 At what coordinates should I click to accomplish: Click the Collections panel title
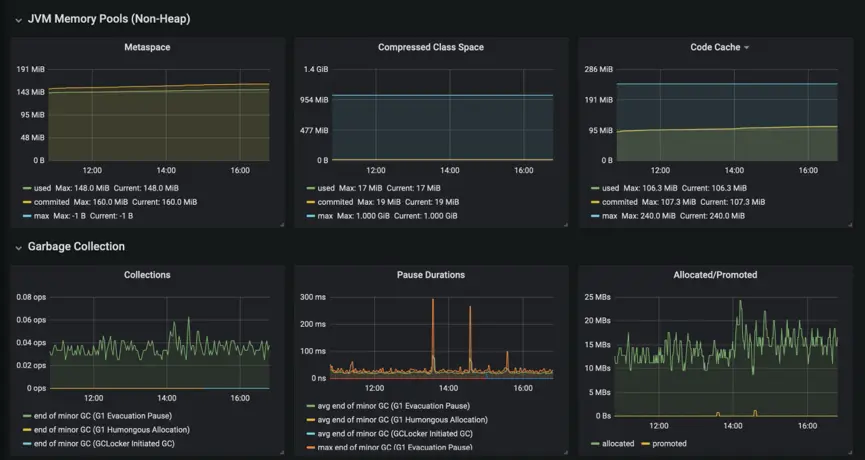(x=147, y=275)
